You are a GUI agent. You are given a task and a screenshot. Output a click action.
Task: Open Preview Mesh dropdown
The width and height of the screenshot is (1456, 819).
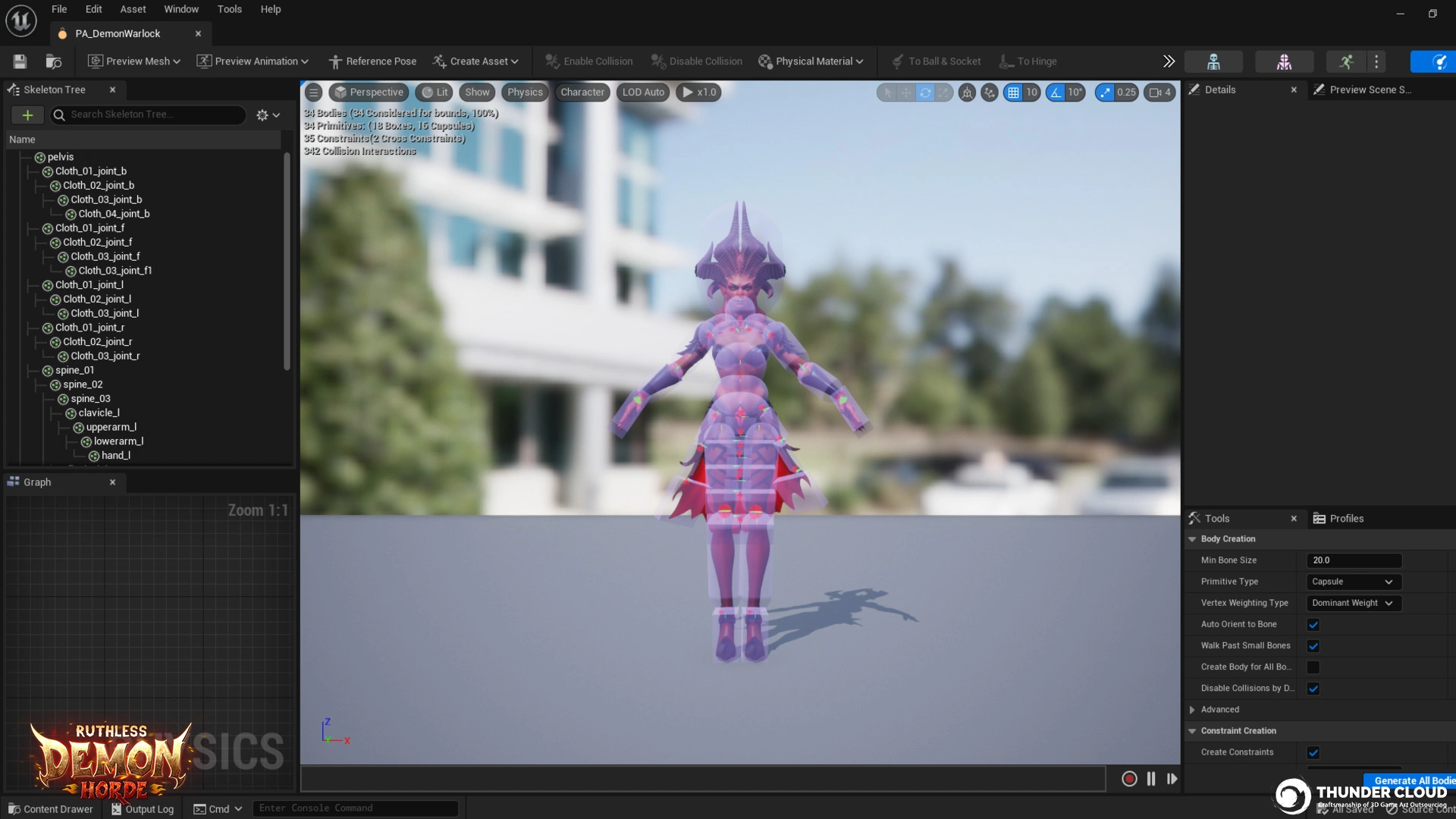pos(134,61)
